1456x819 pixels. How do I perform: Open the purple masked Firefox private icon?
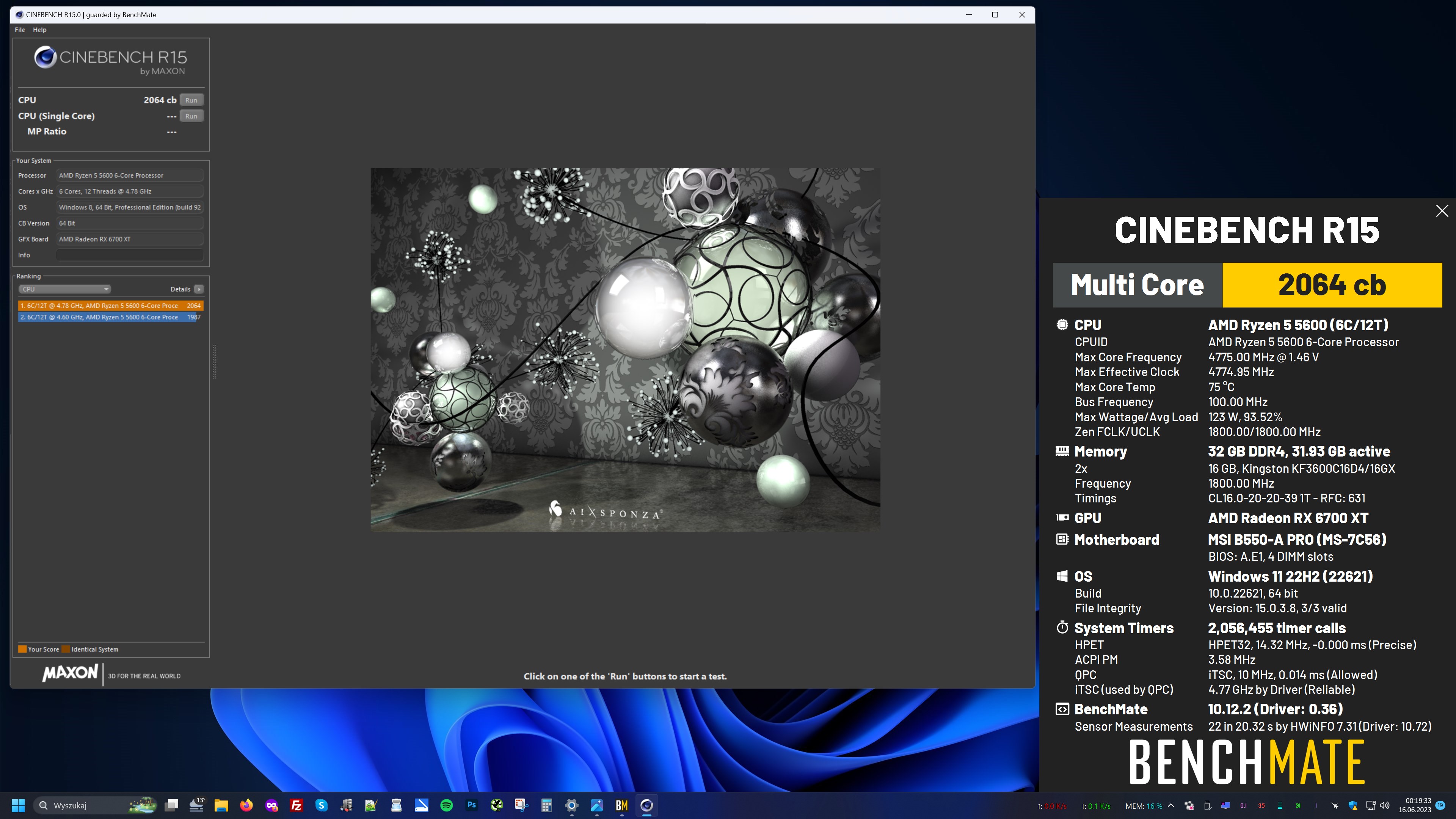pyautogui.click(x=272, y=805)
